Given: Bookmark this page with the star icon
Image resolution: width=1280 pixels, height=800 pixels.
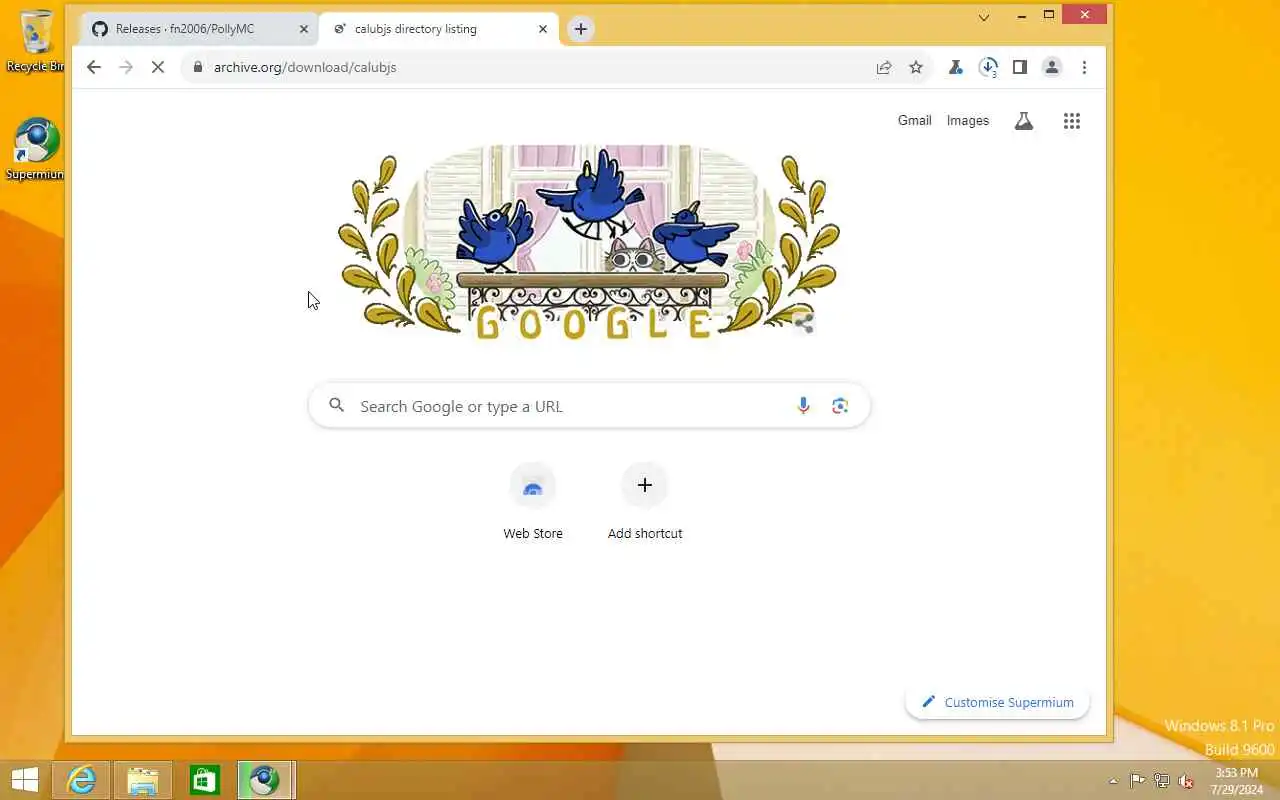Looking at the screenshot, I should (916, 67).
